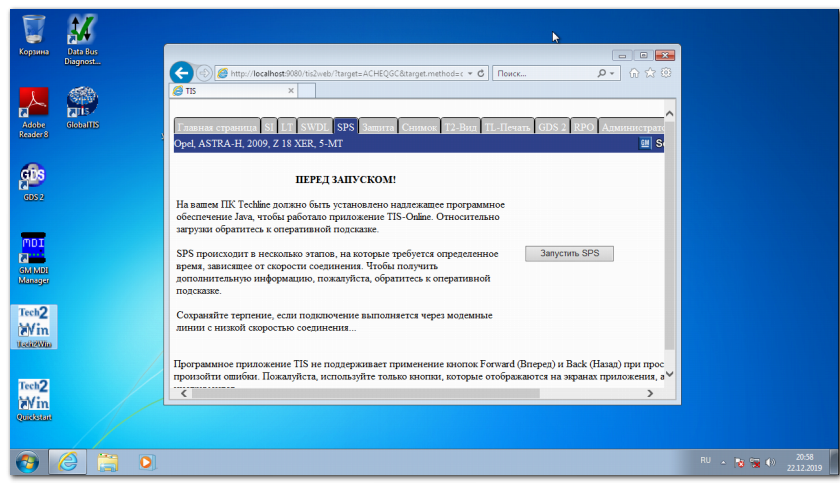840x487 pixels.
Task: Click the horizontal scrollbar left arrow
Action: coord(184,393)
